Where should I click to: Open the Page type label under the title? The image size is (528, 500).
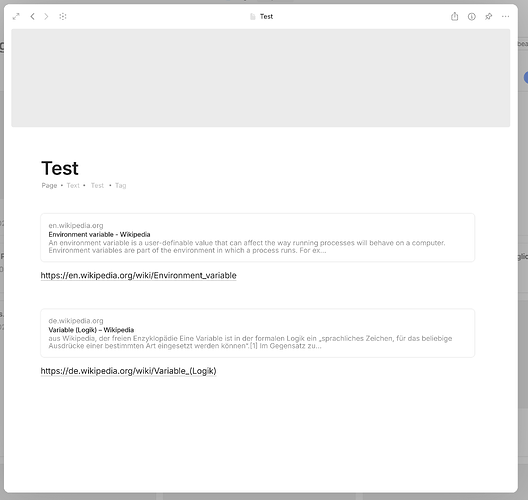(x=49, y=186)
